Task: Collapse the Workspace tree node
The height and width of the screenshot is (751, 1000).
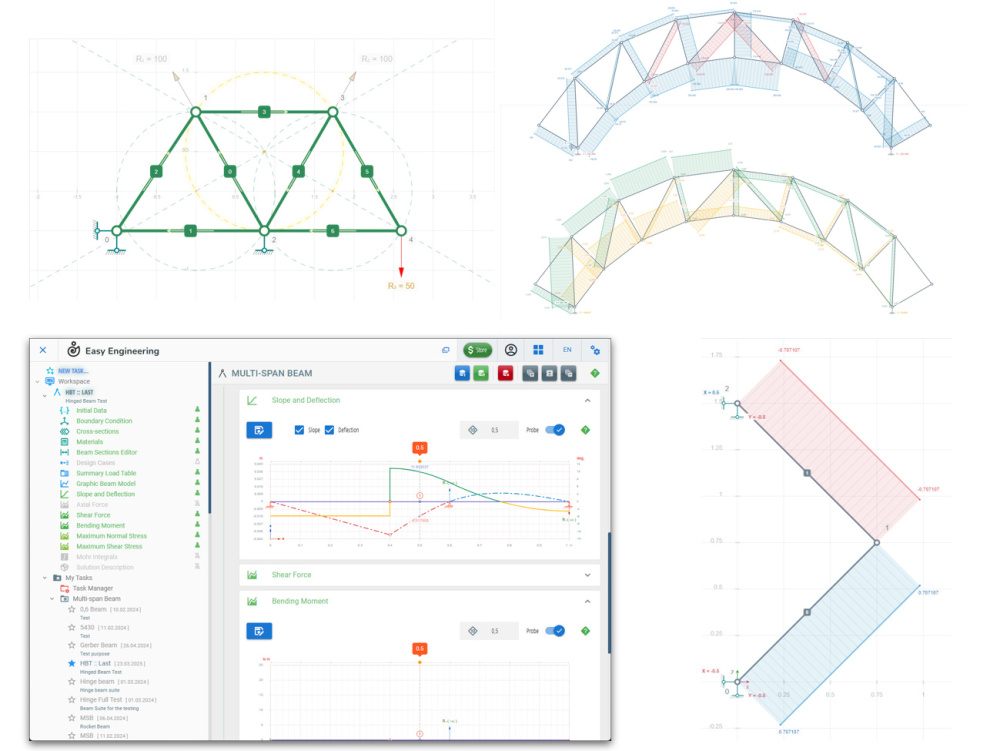Action: (x=38, y=381)
